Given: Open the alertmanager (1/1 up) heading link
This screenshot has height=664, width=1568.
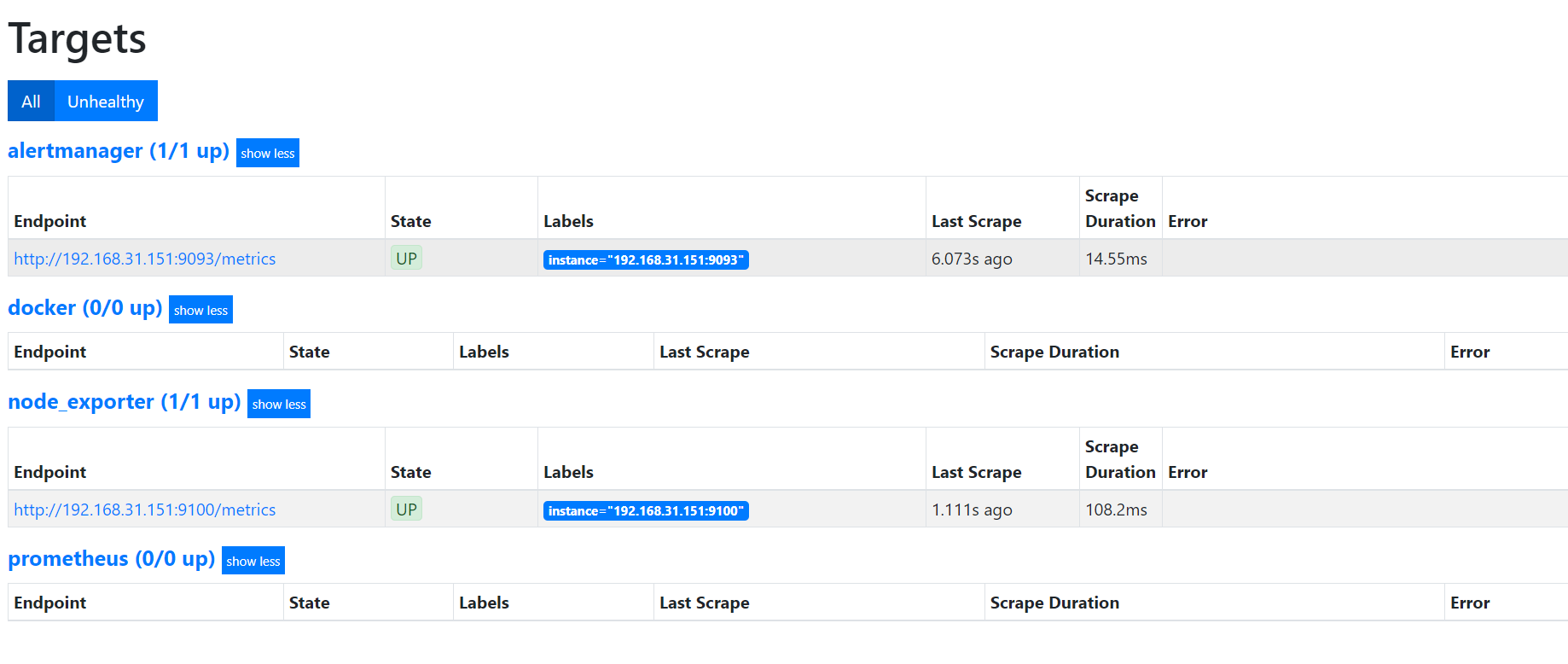Looking at the screenshot, I should [119, 151].
